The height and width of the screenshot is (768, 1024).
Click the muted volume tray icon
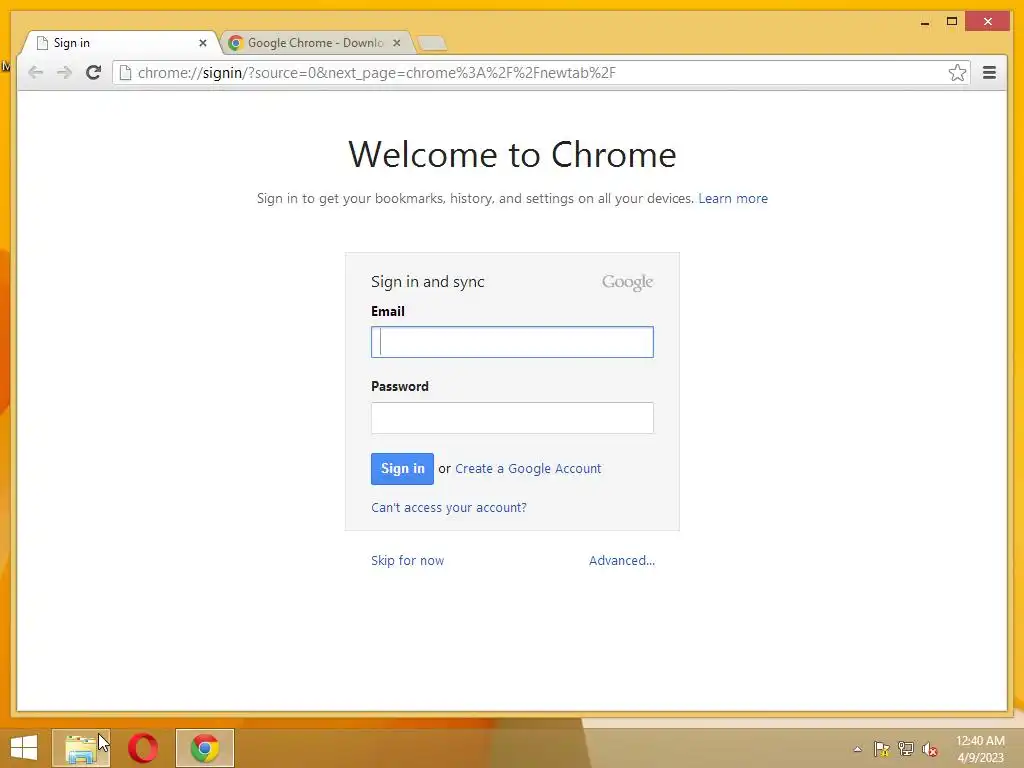pyautogui.click(x=930, y=749)
